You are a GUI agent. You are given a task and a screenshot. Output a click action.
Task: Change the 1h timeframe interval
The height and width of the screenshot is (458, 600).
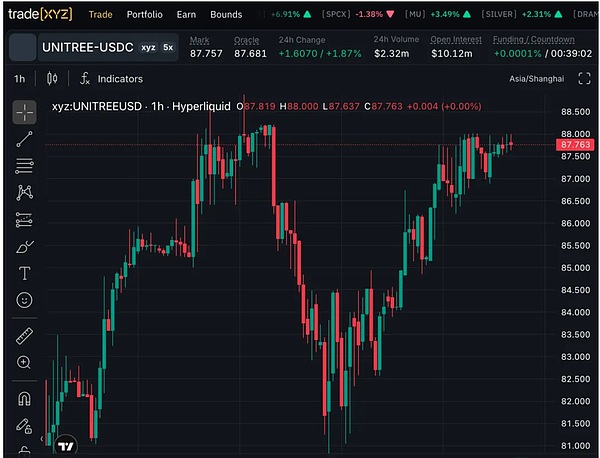click(x=20, y=79)
